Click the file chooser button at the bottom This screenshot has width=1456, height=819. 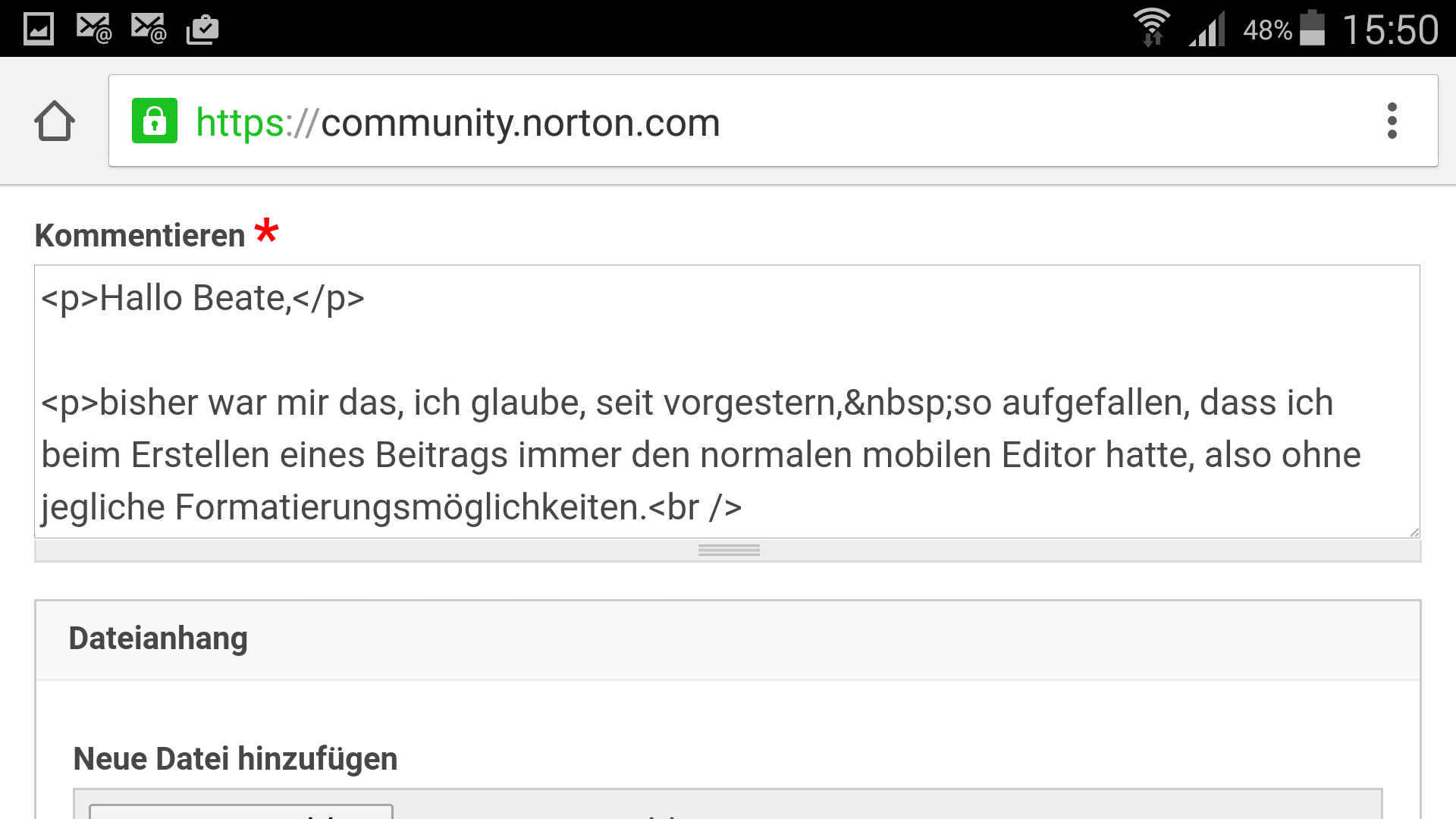pyautogui.click(x=241, y=812)
